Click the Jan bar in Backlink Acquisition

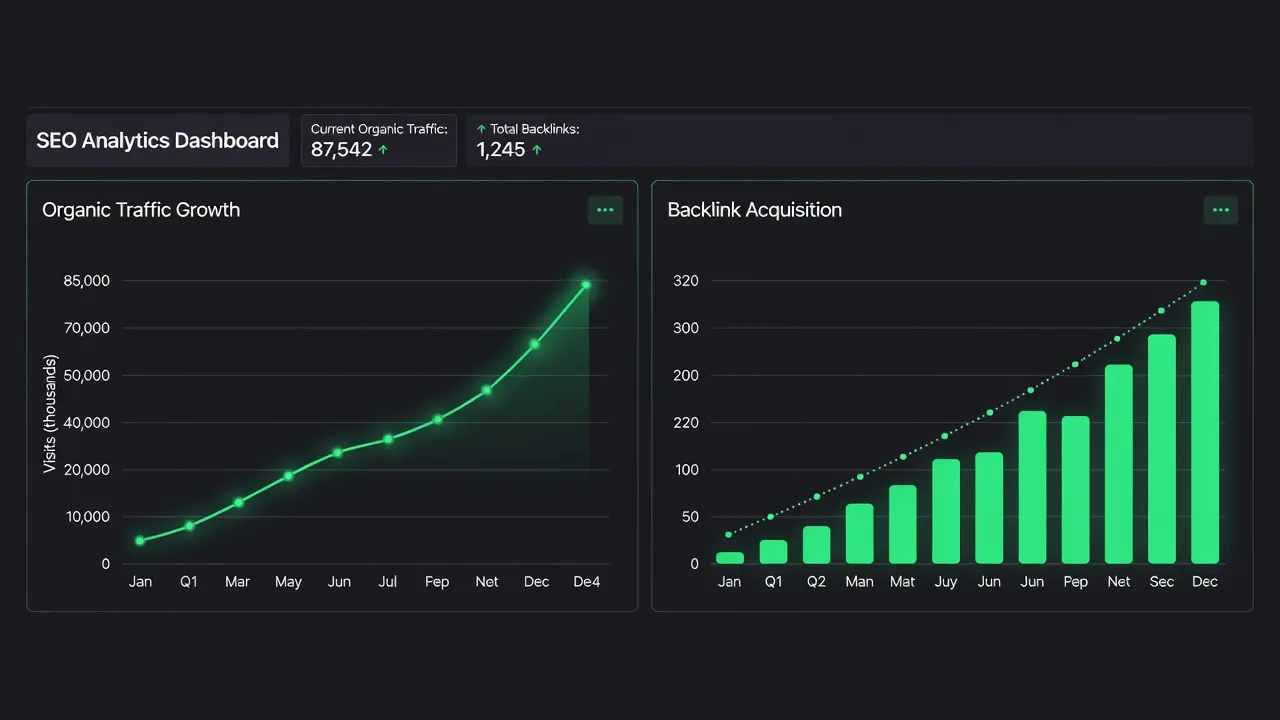point(730,558)
